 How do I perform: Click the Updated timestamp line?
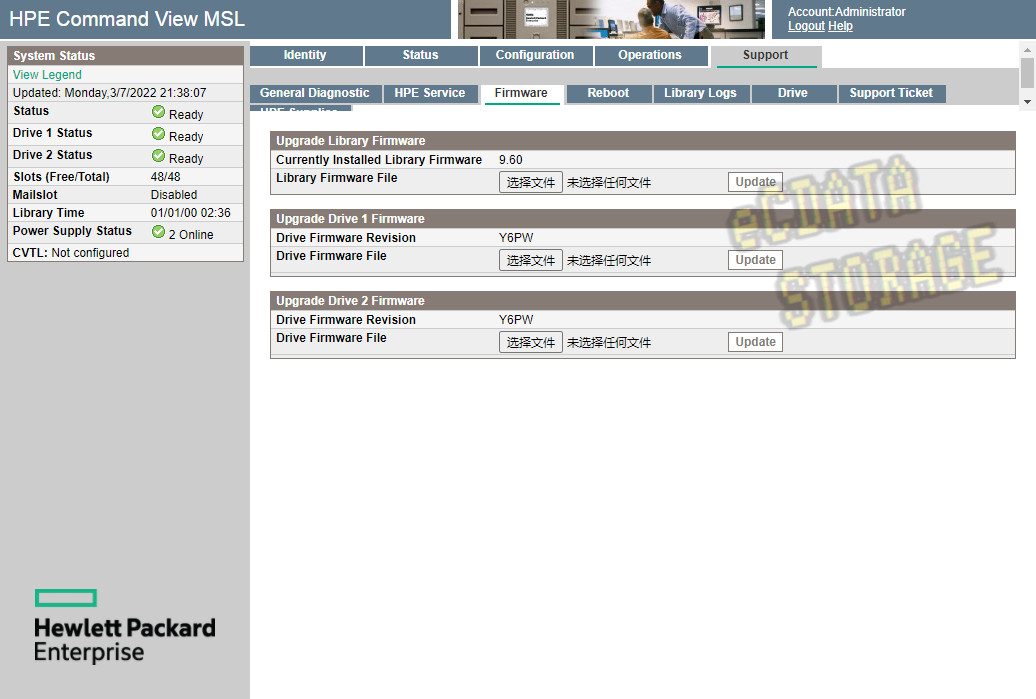[110, 92]
